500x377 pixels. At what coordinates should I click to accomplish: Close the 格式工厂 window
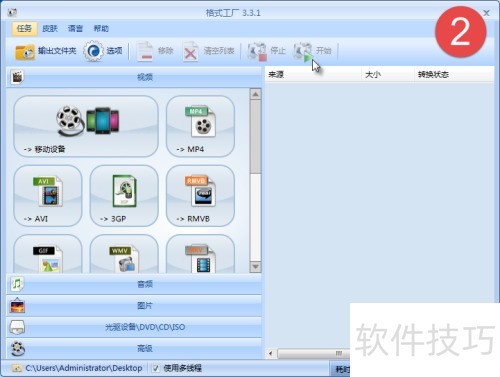tap(486, 13)
